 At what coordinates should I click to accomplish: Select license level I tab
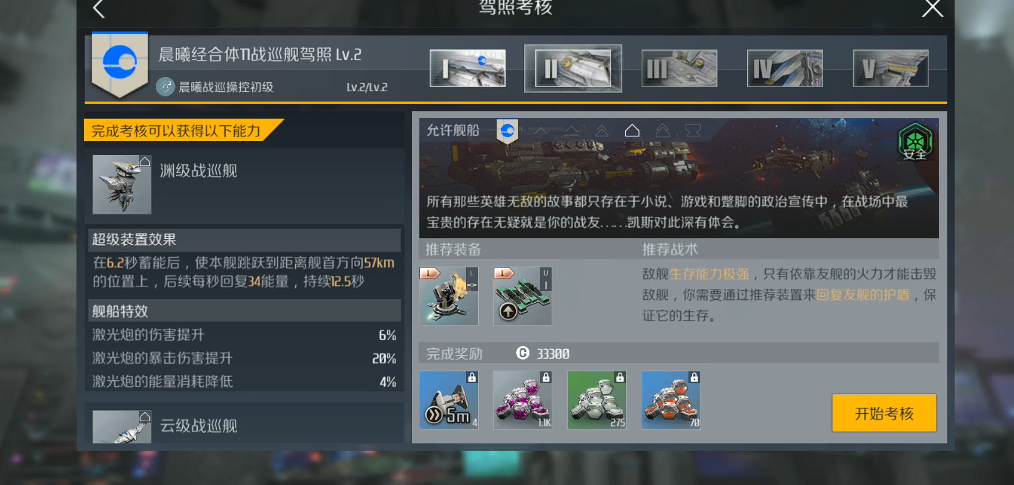pos(468,69)
